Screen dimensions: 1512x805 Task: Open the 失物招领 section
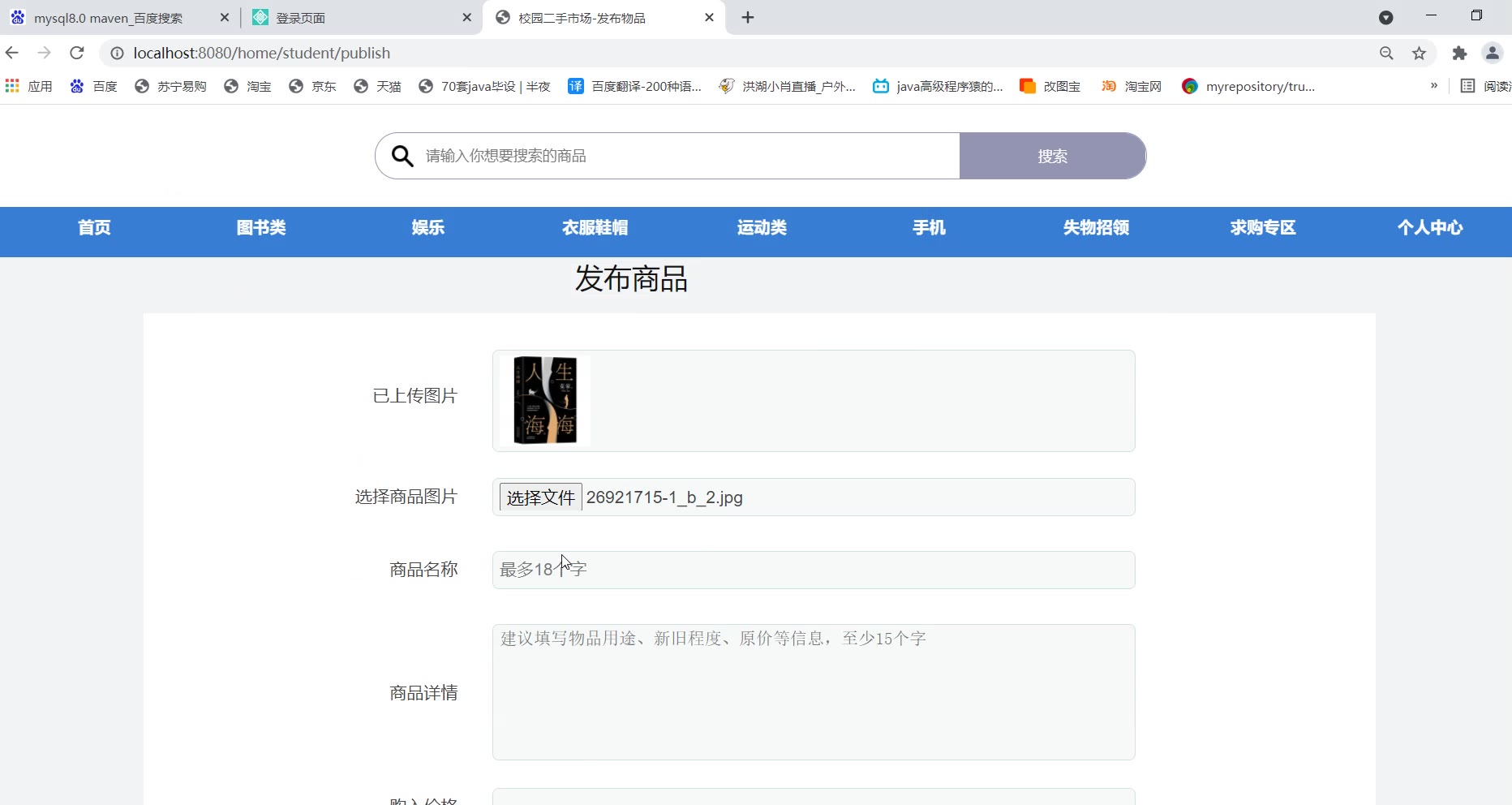pos(1096,228)
